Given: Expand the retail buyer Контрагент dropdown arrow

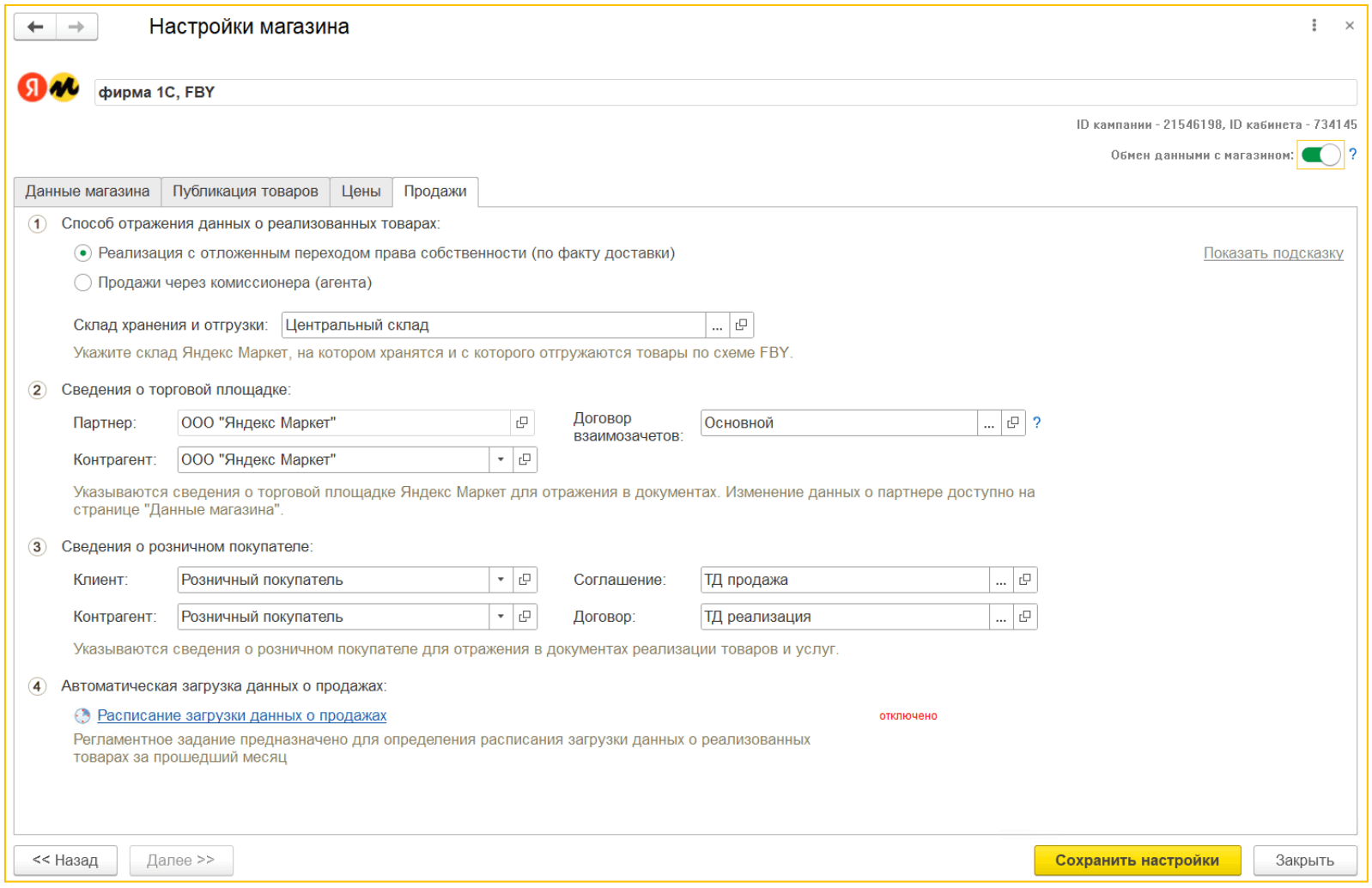Looking at the screenshot, I should pos(501,617).
